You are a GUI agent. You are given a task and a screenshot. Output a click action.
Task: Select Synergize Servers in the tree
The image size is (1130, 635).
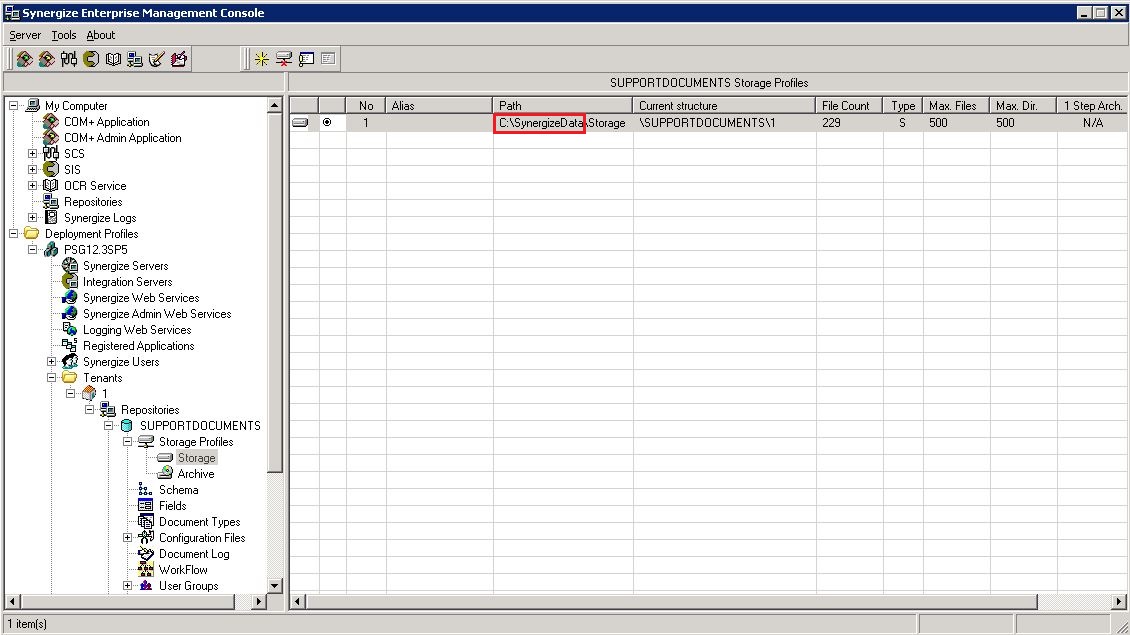click(x=125, y=266)
